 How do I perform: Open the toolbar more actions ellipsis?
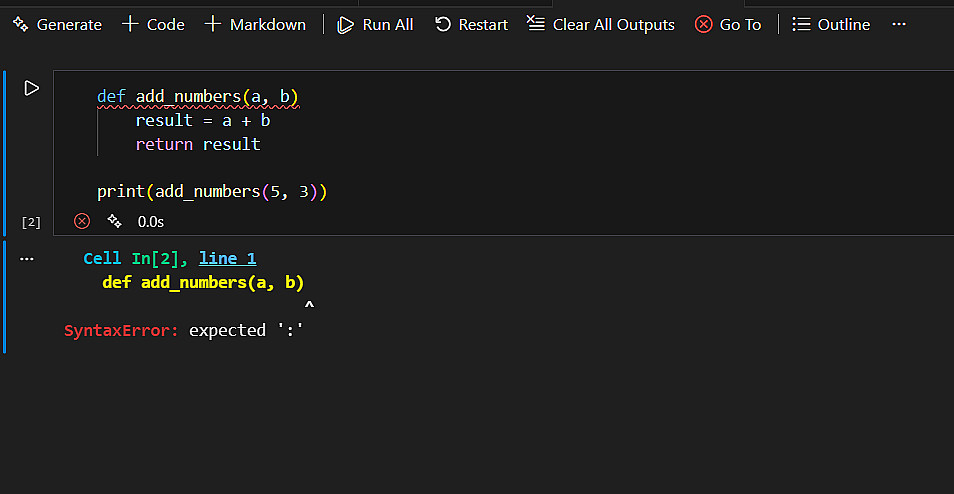(x=899, y=24)
